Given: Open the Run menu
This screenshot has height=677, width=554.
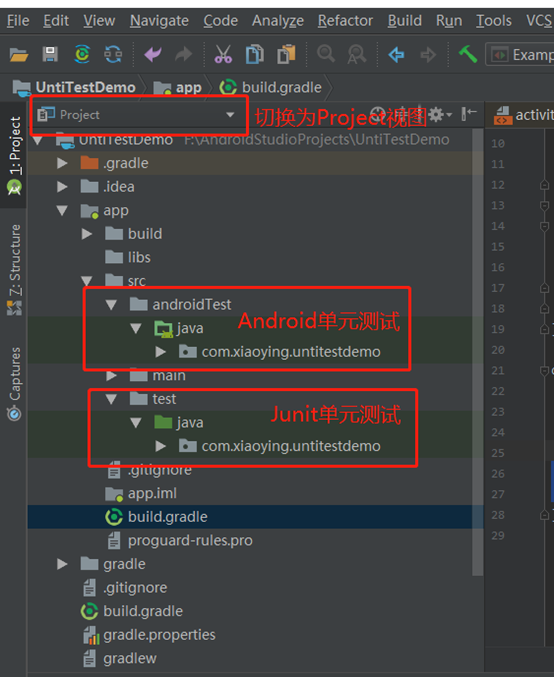Looking at the screenshot, I should (x=449, y=20).
